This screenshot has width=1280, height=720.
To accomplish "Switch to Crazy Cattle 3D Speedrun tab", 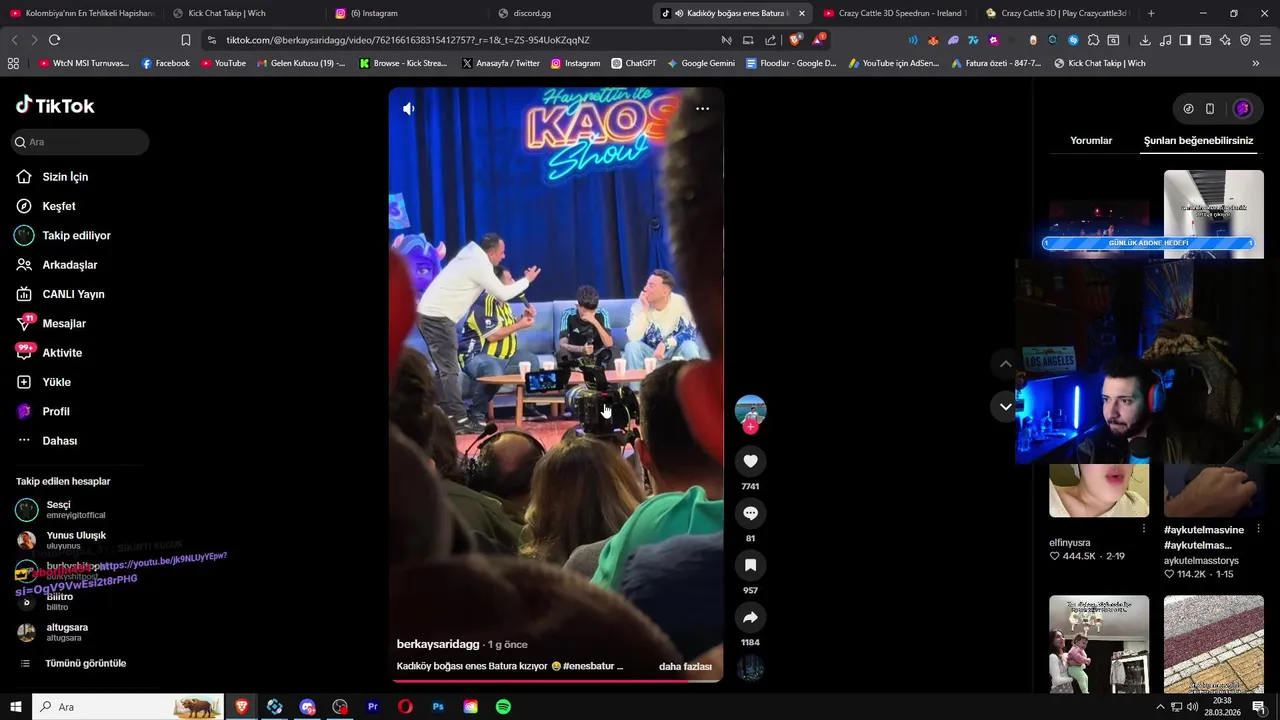I will coord(895,13).
